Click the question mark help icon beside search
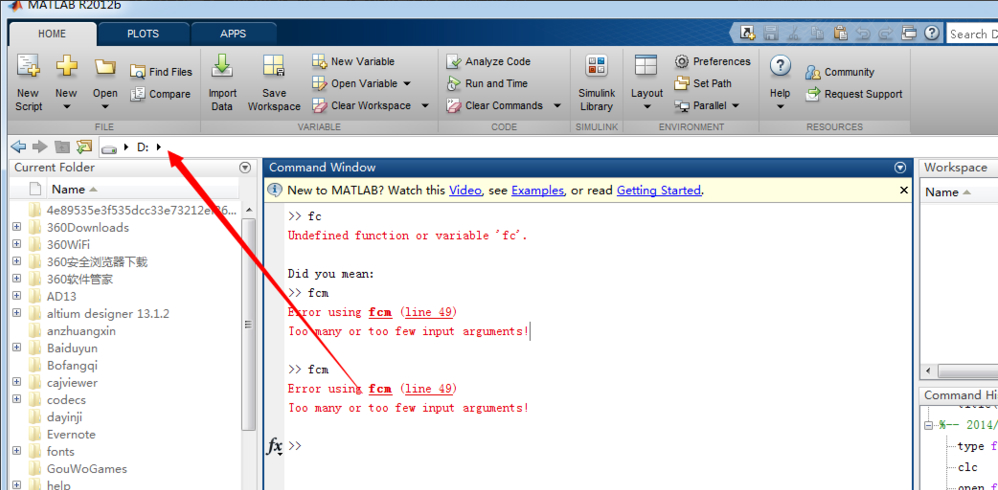 tap(931, 33)
